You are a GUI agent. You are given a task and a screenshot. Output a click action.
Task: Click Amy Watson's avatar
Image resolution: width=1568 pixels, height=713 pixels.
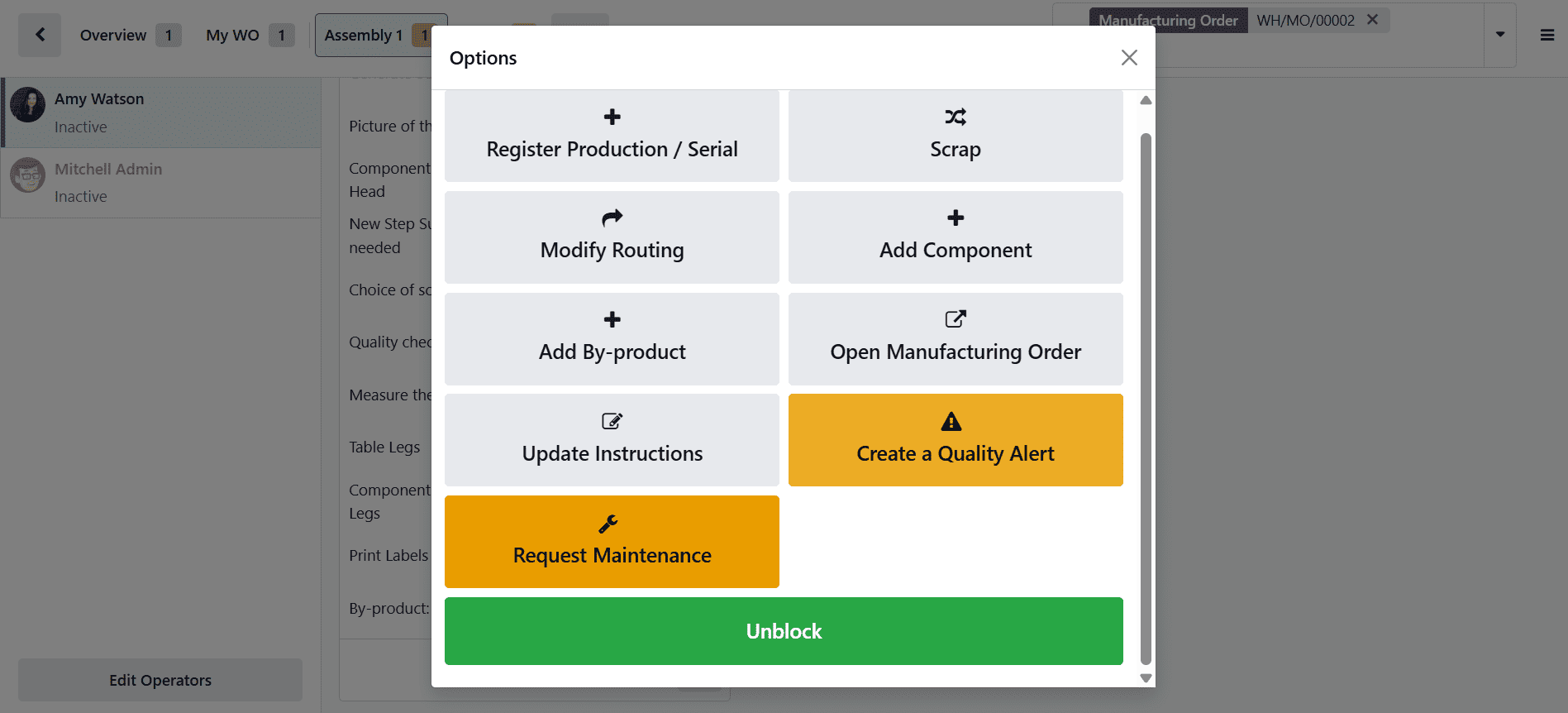[x=28, y=105]
